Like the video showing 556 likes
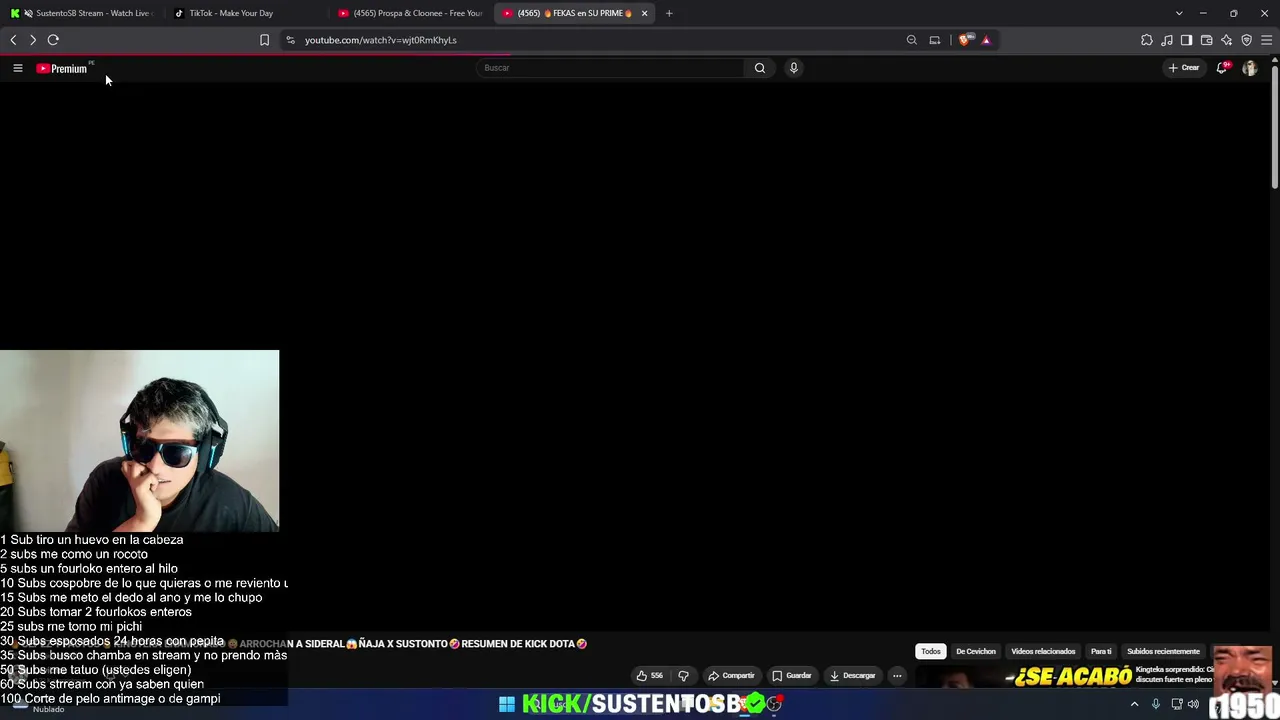Screen dimensions: 1280x720 point(650,676)
